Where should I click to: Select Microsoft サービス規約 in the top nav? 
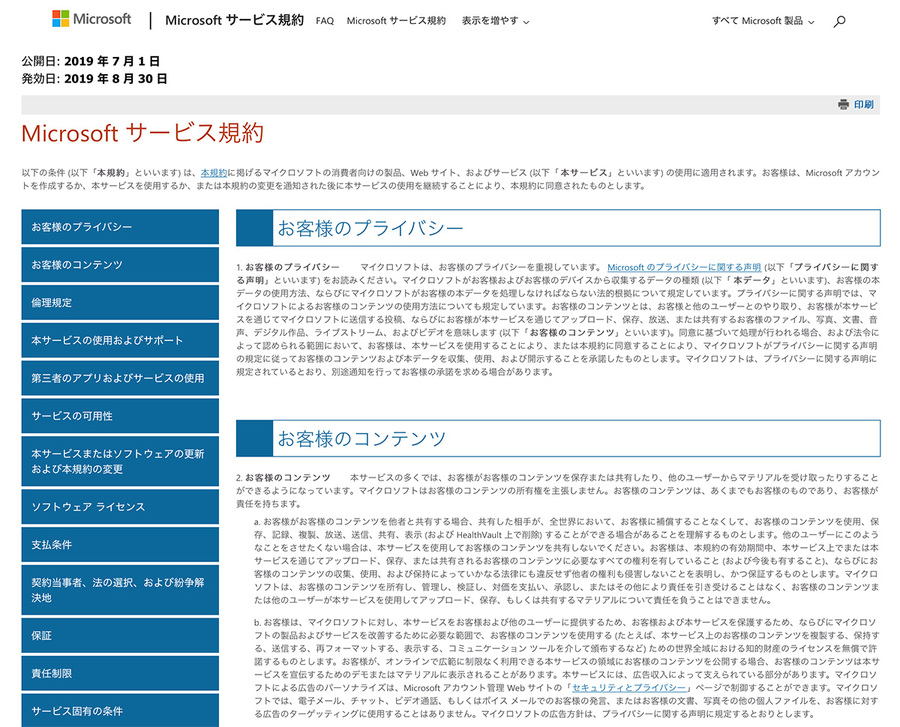point(396,21)
